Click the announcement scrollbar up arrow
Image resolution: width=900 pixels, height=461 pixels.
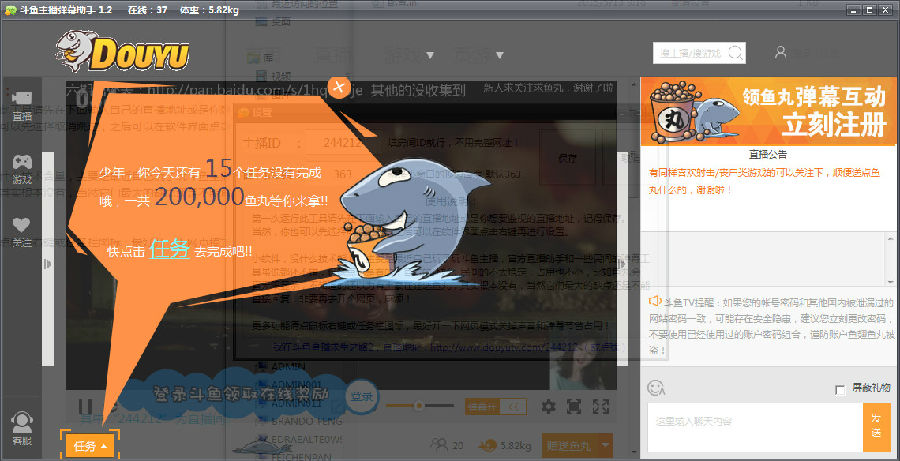pyautogui.click(x=890, y=238)
